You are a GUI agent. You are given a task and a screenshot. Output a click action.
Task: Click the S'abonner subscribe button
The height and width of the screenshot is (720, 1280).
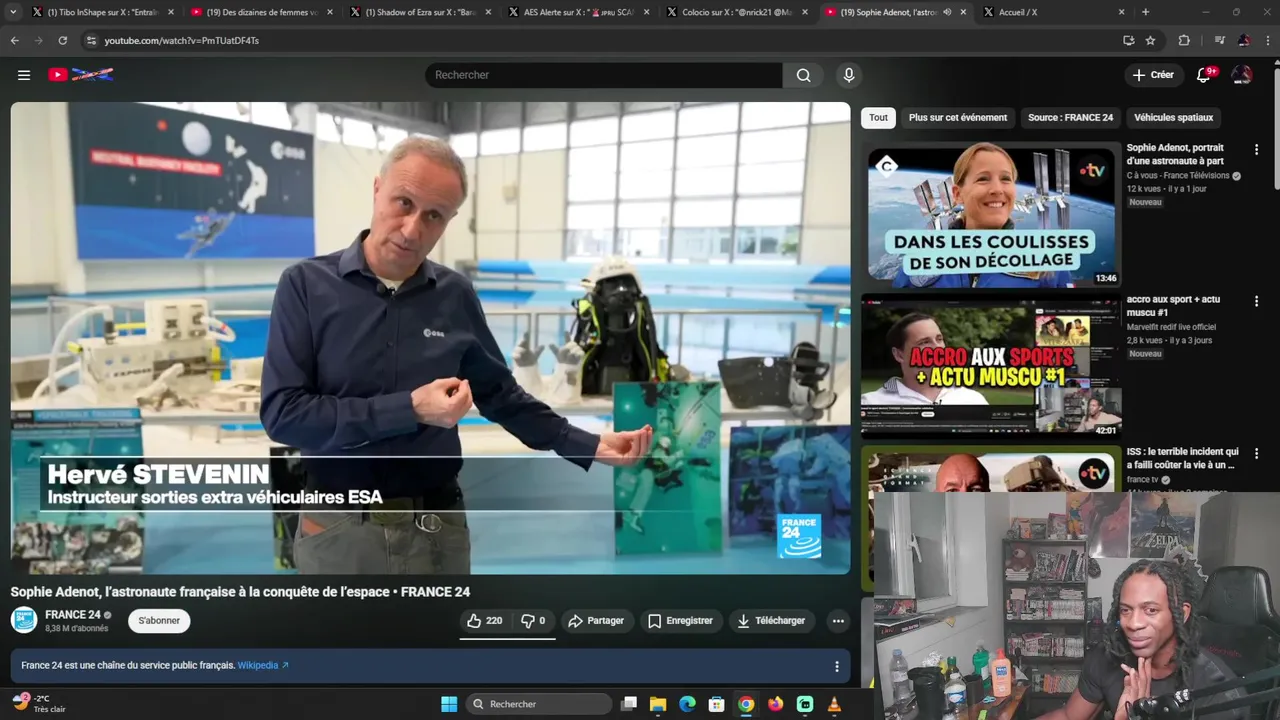click(x=159, y=621)
